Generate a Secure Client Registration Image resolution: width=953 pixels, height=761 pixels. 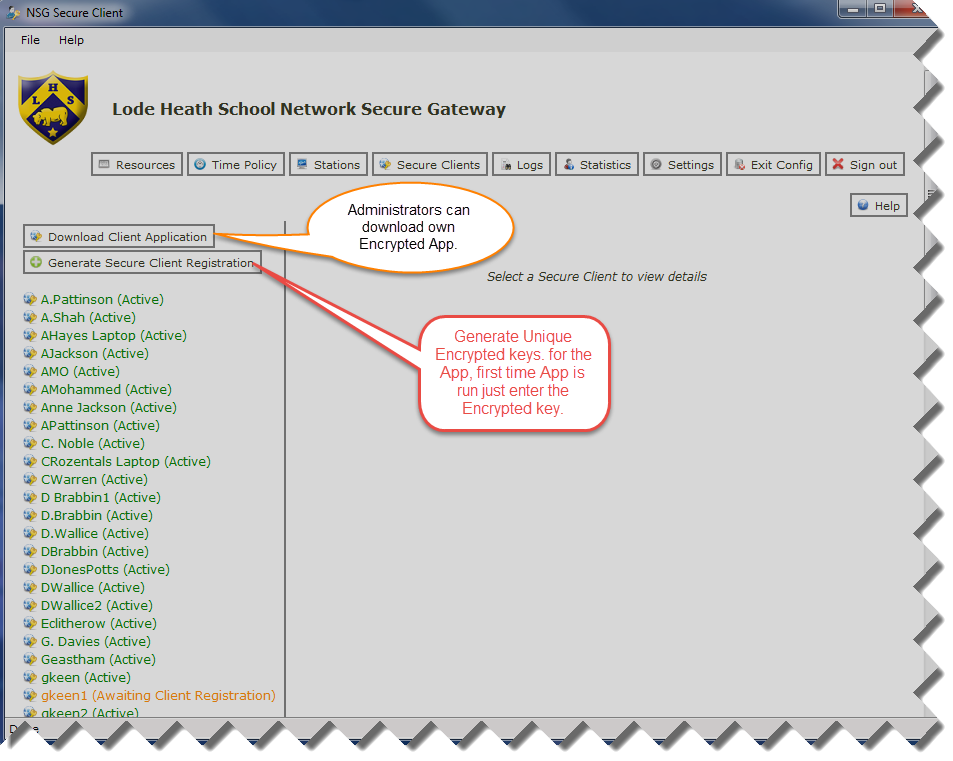coord(142,263)
